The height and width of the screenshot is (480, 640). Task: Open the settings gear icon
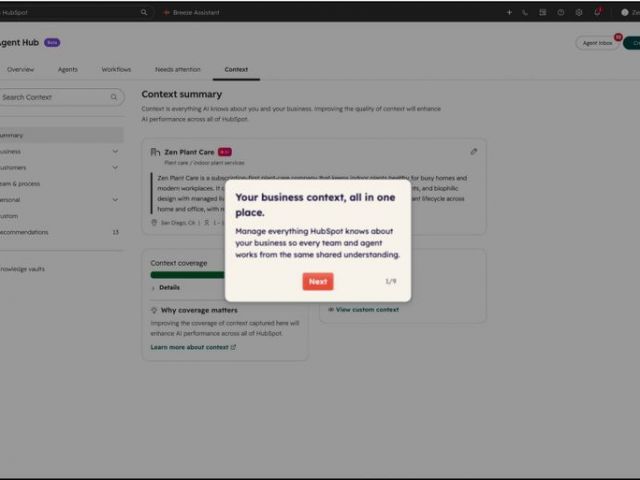point(579,13)
